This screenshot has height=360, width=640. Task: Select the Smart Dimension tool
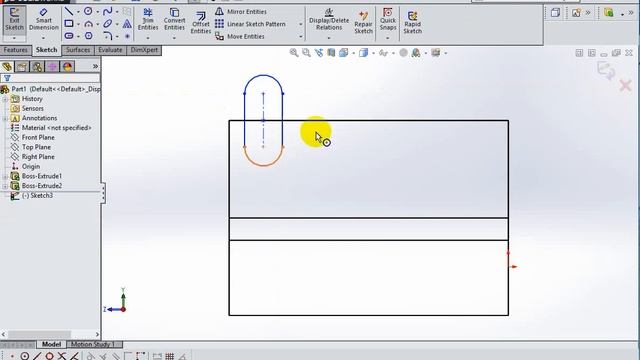[44, 20]
